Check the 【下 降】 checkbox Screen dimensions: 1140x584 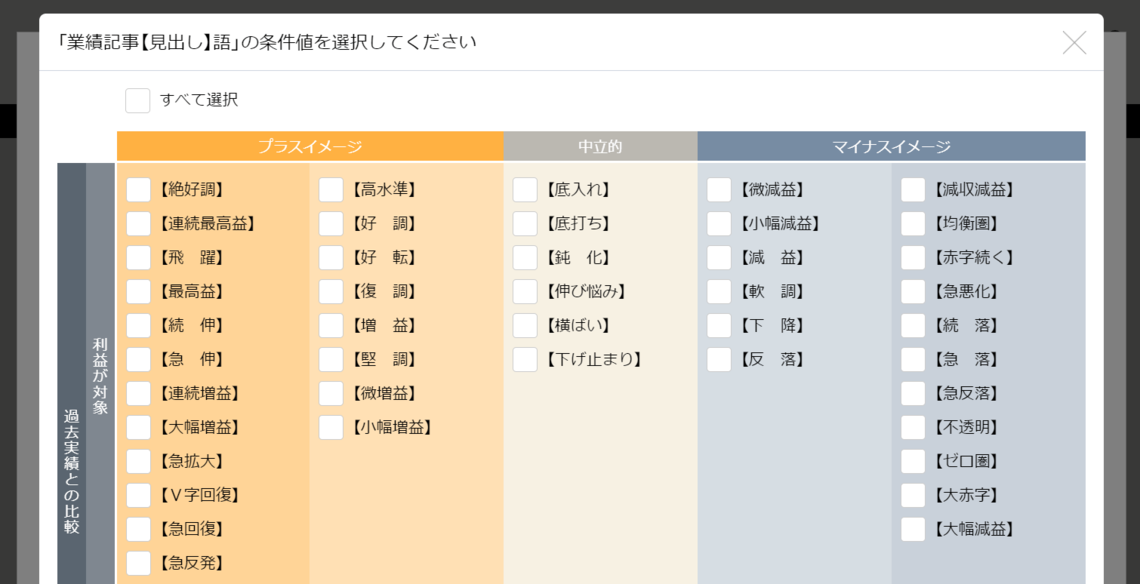coord(719,325)
